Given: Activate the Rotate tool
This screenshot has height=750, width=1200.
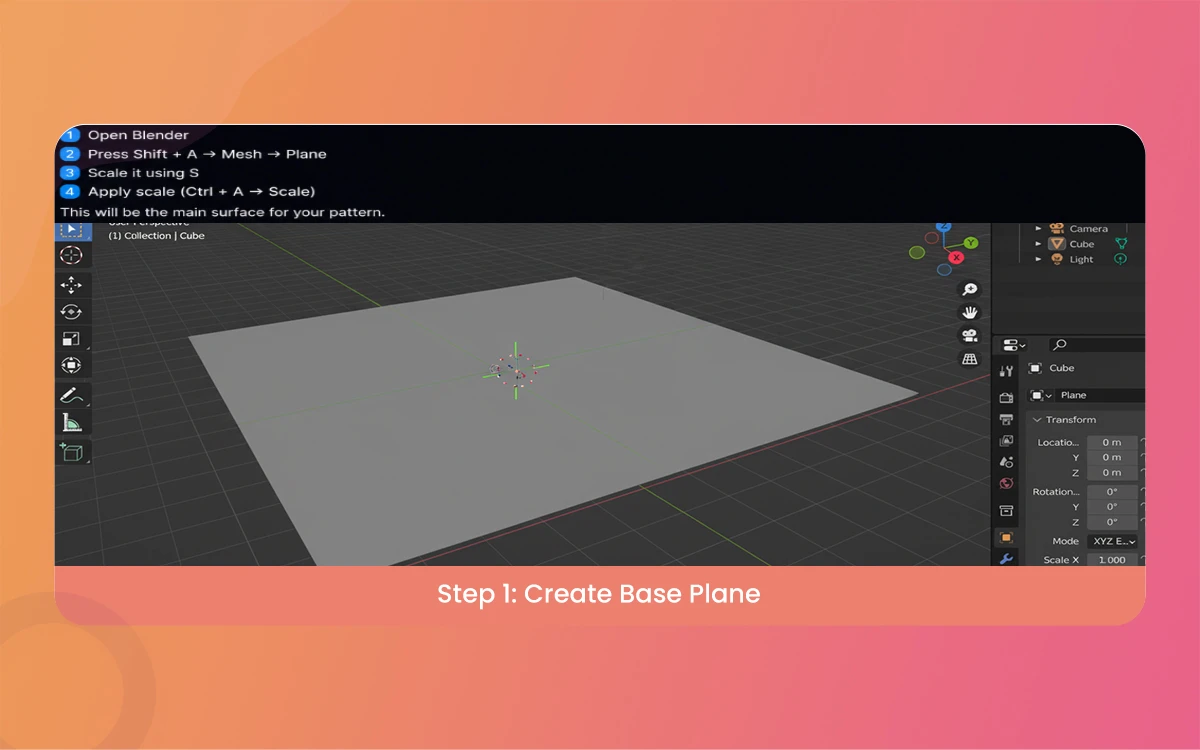Looking at the screenshot, I should pyautogui.click(x=71, y=312).
